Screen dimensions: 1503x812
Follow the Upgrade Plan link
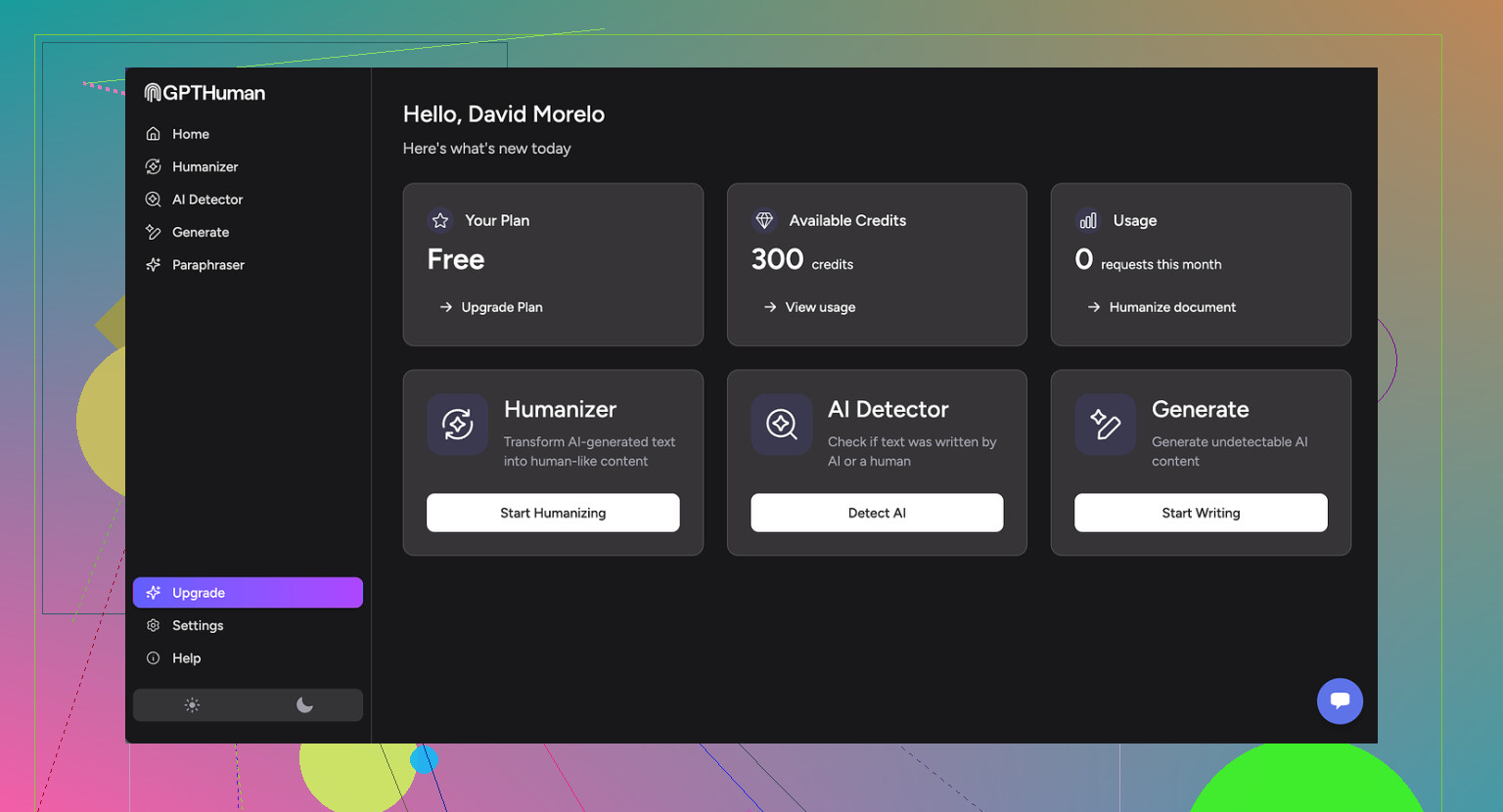(501, 307)
